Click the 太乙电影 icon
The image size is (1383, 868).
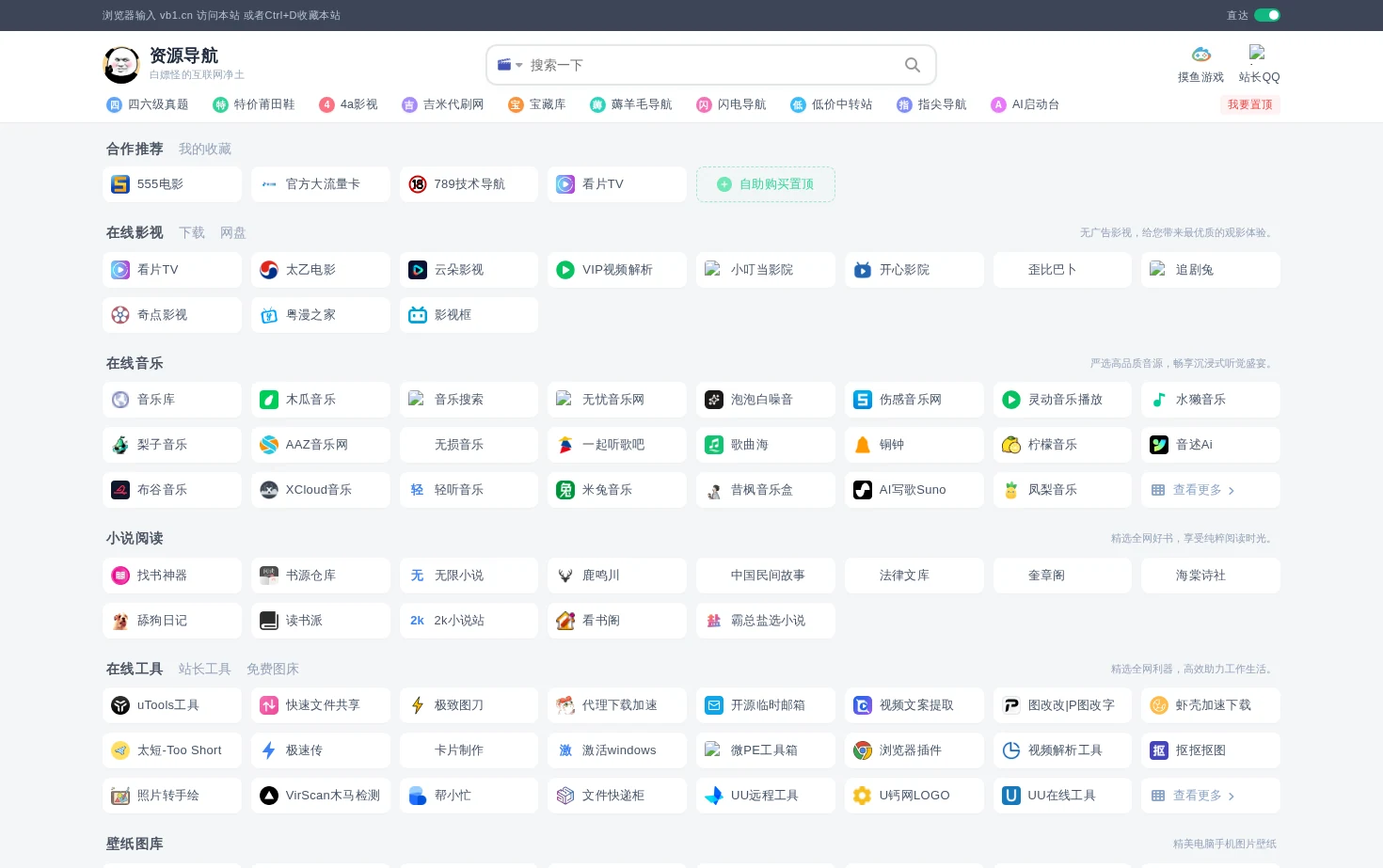pyautogui.click(x=269, y=270)
